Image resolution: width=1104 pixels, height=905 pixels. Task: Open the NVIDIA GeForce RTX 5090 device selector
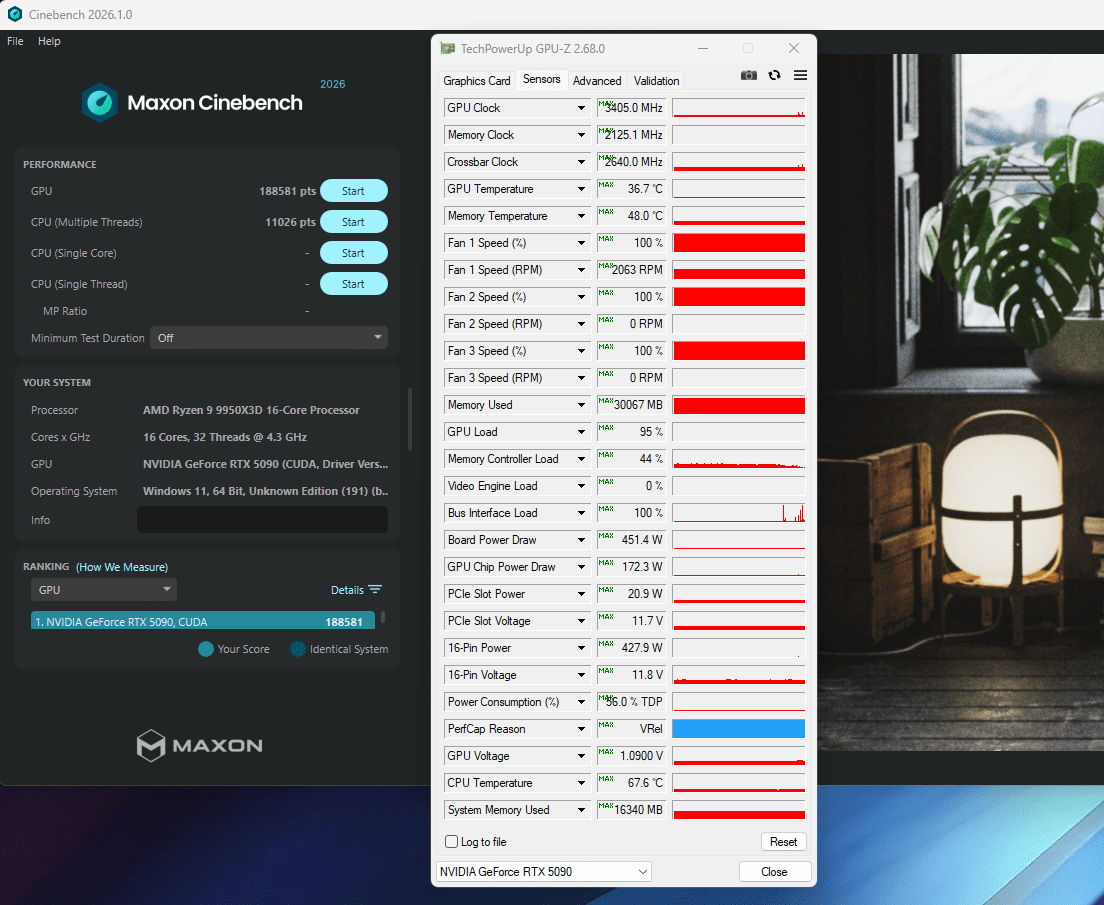[544, 872]
